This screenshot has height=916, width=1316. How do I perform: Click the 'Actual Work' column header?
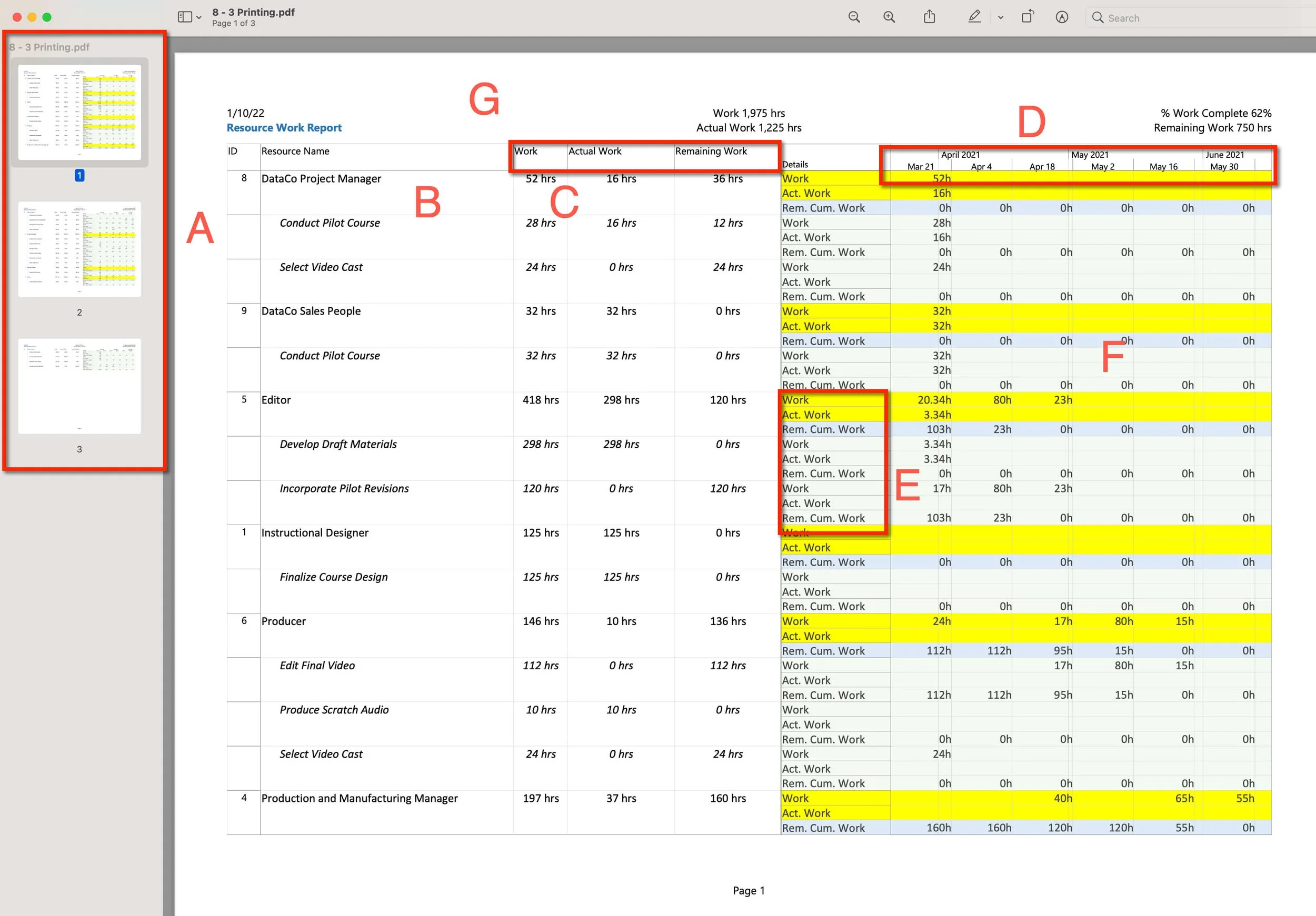click(x=594, y=151)
